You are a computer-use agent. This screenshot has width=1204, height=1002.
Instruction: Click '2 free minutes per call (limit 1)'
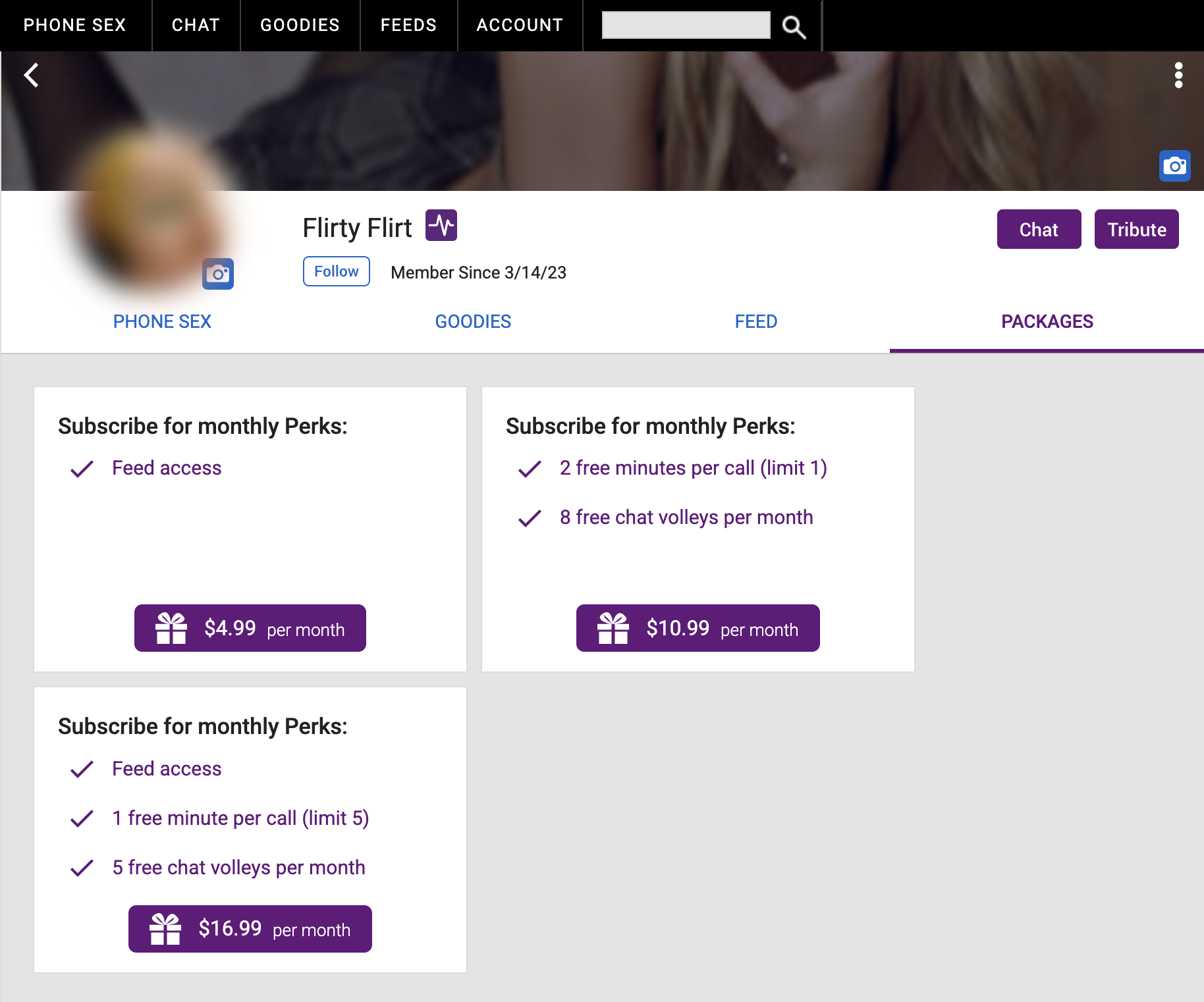[693, 468]
